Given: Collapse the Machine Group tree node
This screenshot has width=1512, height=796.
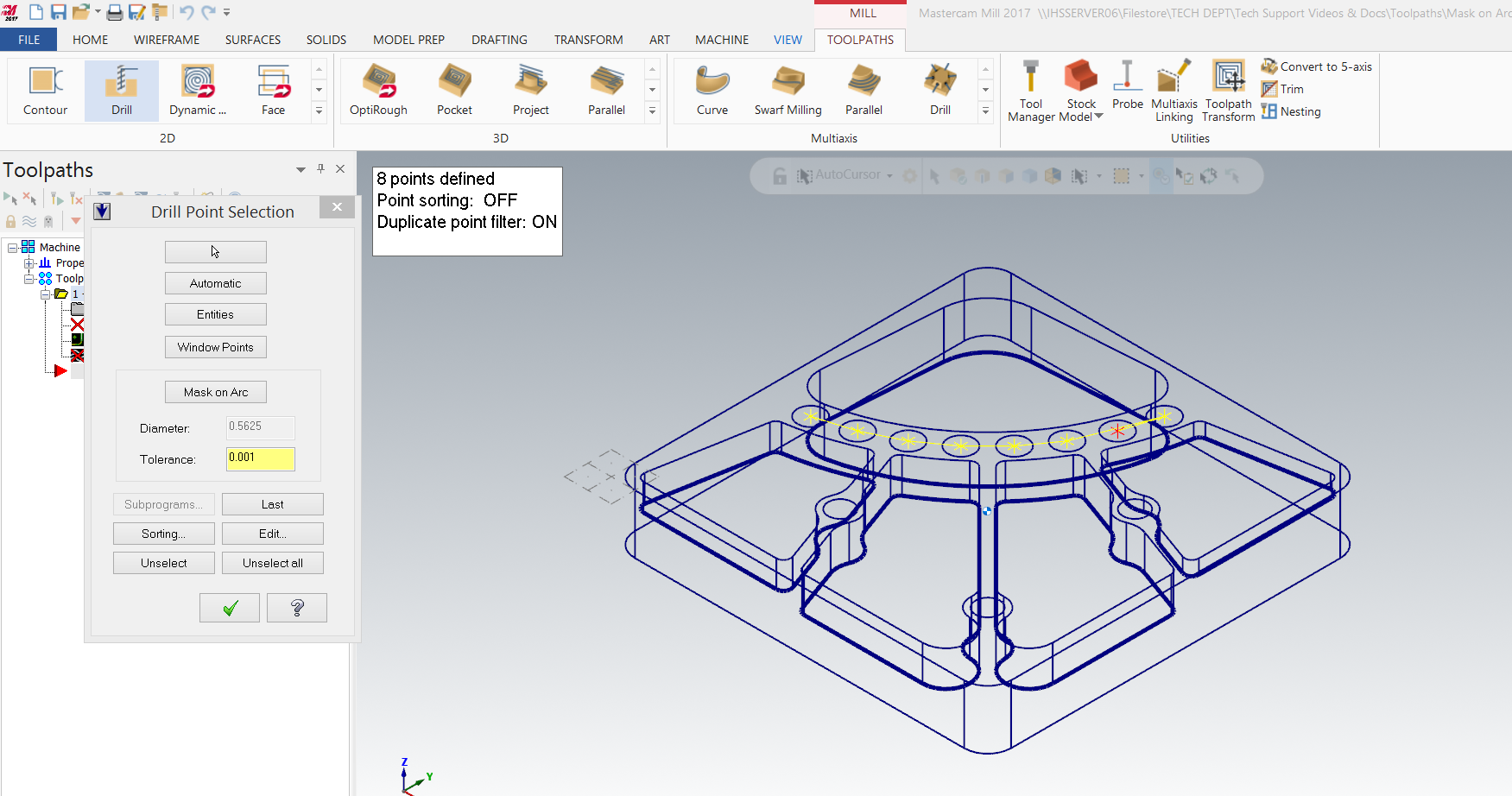Looking at the screenshot, I should [13, 248].
